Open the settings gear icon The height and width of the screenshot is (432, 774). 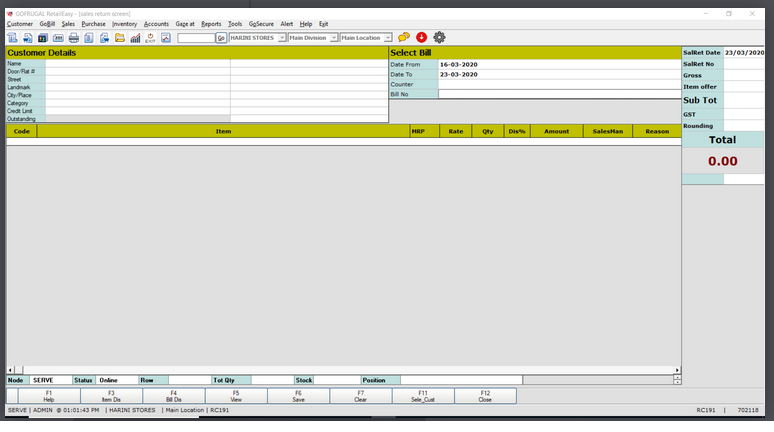coord(439,37)
